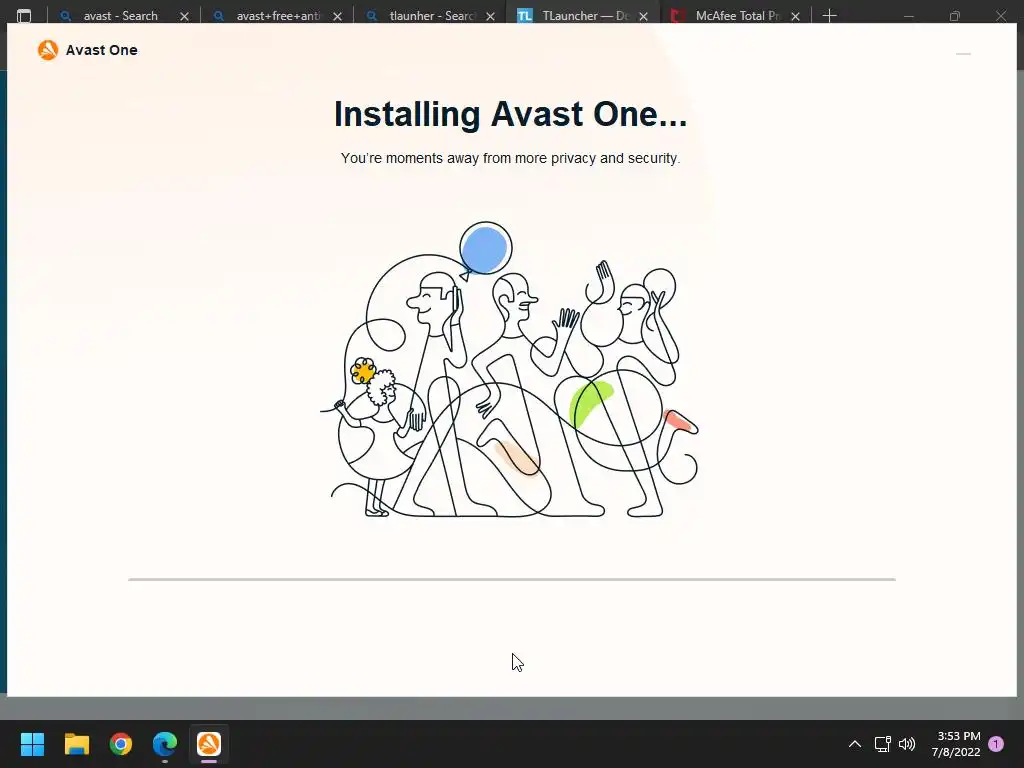Screen dimensions: 1024x768
Task: Switch to the "avast+free+anti" browser tab
Action: tap(278, 16)
